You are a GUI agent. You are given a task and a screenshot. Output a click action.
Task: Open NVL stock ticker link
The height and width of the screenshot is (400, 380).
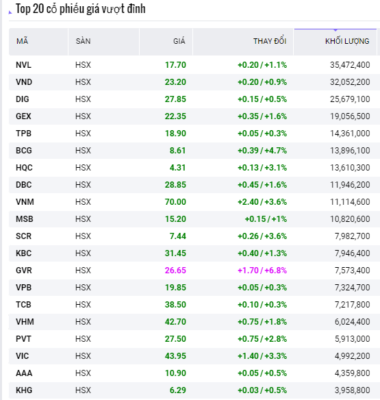click(x=23, y=65)
